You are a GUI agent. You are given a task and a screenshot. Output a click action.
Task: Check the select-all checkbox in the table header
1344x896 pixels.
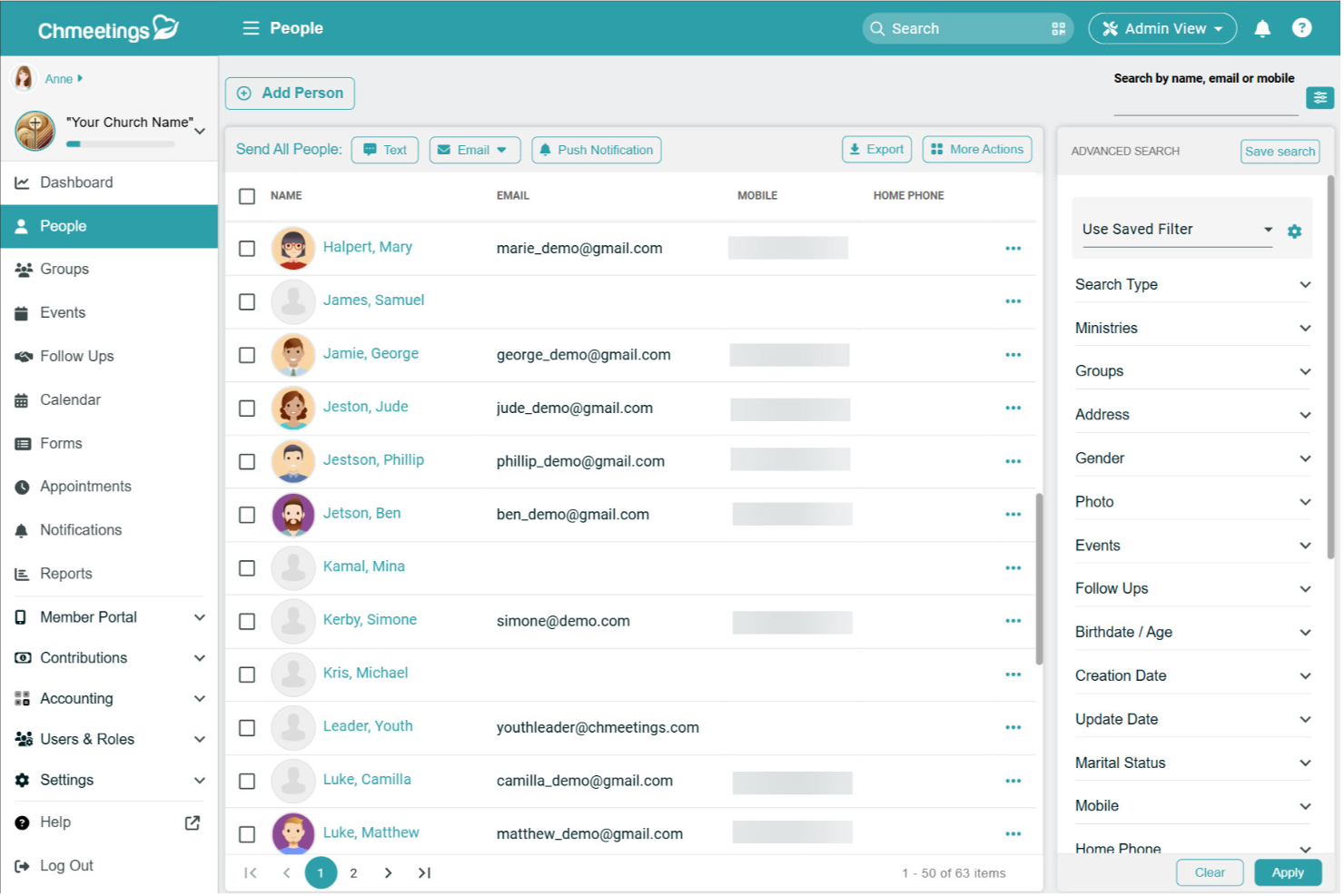246,195
